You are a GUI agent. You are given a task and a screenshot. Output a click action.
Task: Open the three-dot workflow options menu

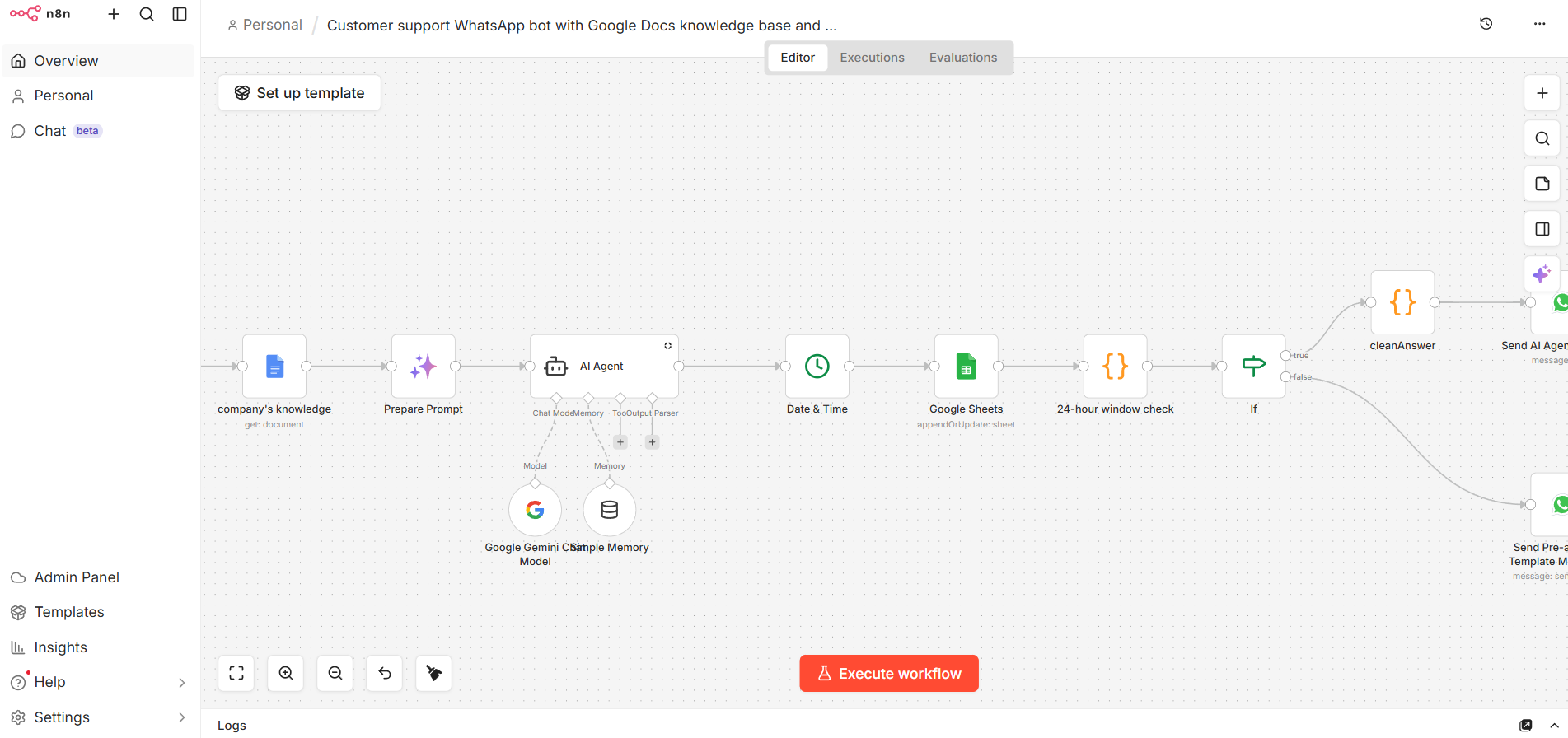coord(1540,24)
